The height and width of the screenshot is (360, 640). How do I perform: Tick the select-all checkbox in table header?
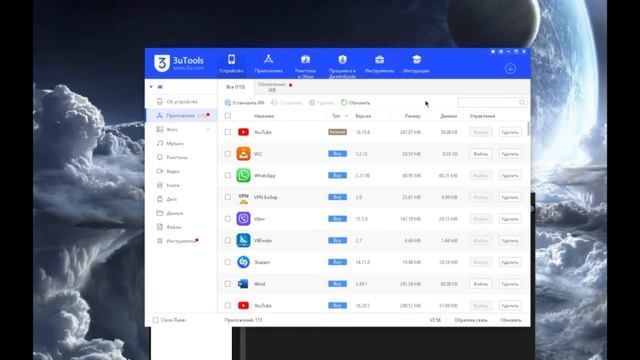(228, 116)
